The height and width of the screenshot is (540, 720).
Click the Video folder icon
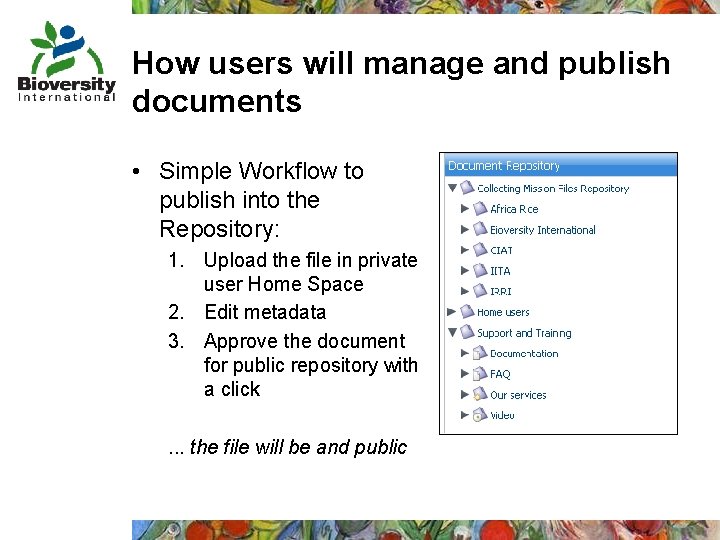(480, 415)
